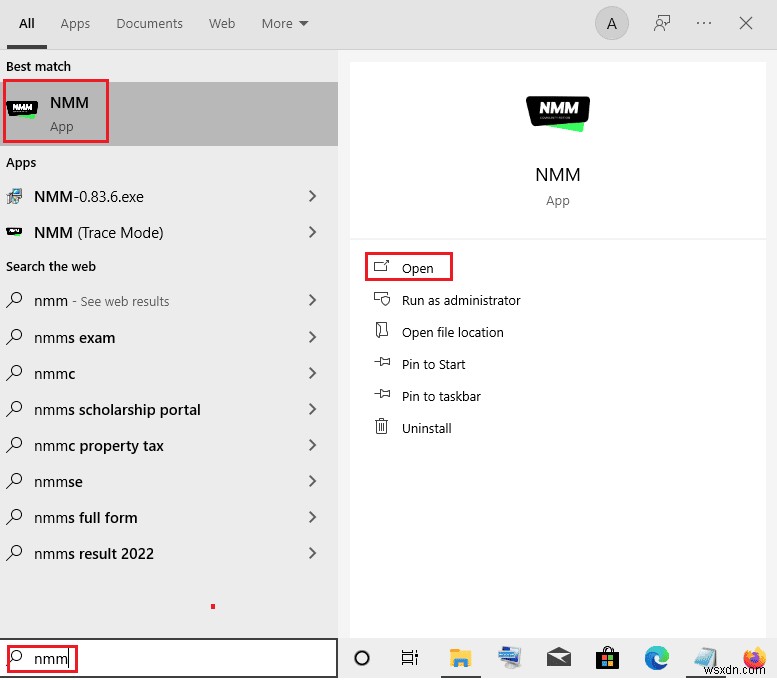The height and width of the screenshot is (680, 777).
Task: Click the search box magnifier icon
Action: (x=16, y=658)
